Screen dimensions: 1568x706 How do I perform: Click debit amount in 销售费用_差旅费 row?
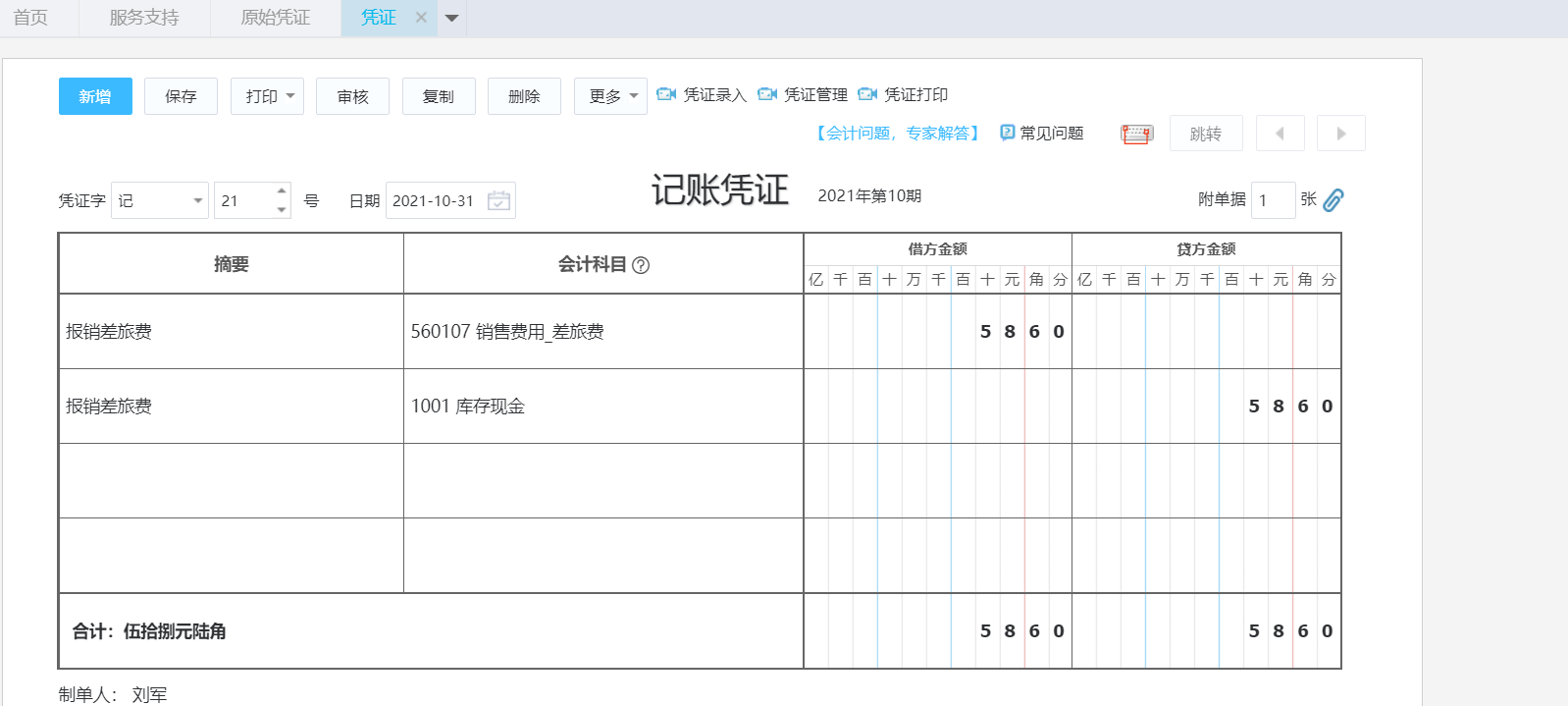938,332
